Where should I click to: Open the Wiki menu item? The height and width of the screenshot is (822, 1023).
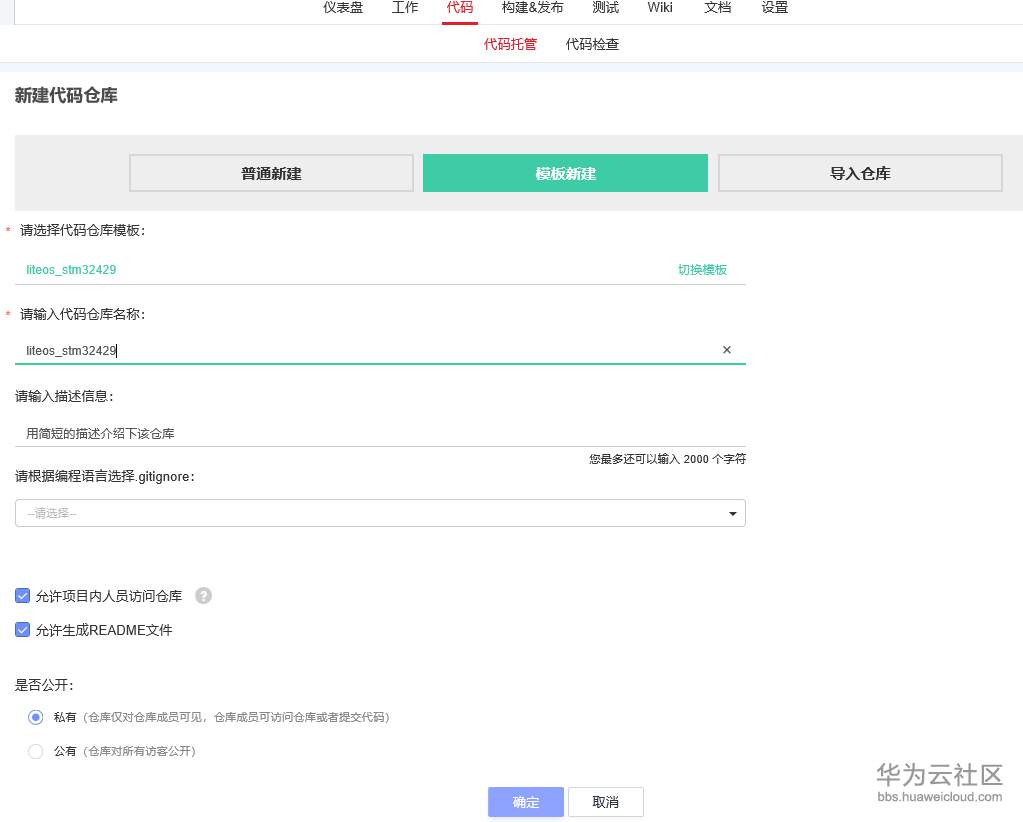point(659,8)
